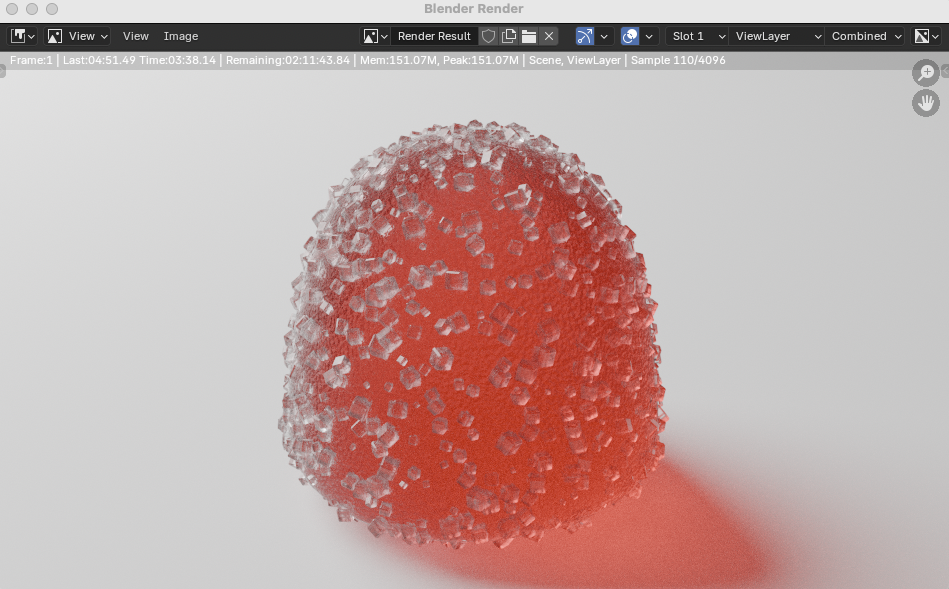Close the Blender Render window
This screenshot has height=589, width=949.
12,8
